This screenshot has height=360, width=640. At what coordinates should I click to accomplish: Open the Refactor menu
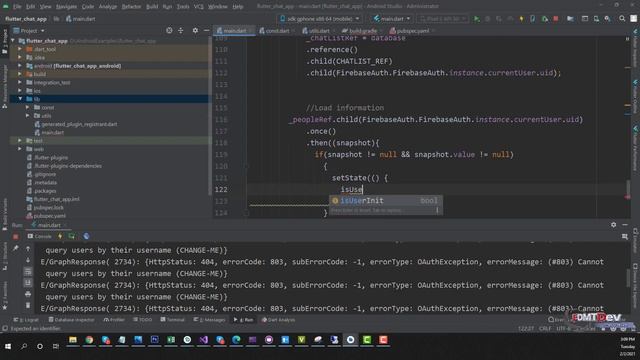pos(131,7)
